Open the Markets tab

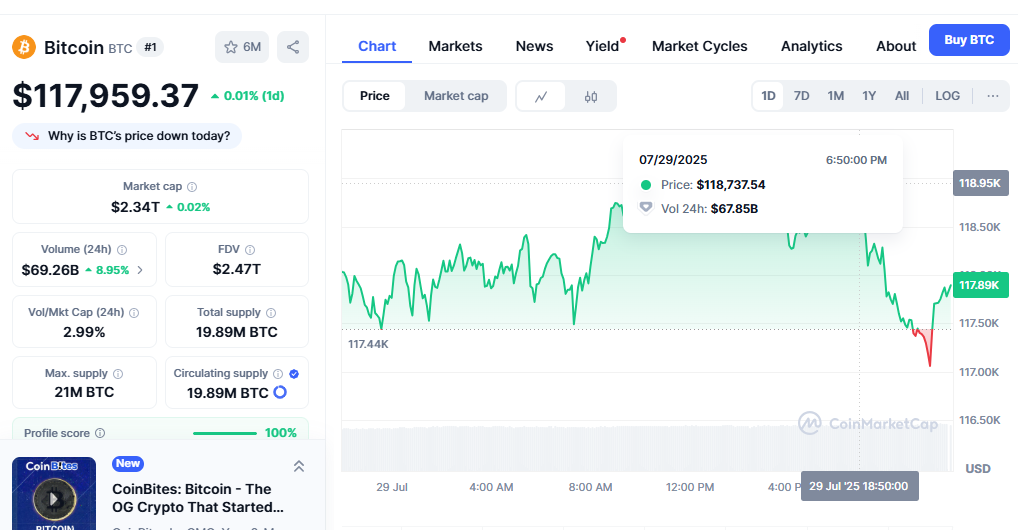click(x=455, y=46)
